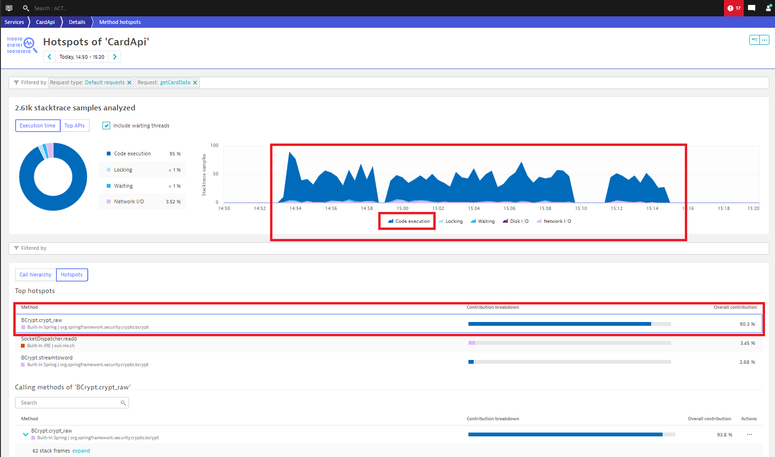Go to previous timeframe with left arrow
Viewport: 775px width, 457px height.
tap(50, 57)
